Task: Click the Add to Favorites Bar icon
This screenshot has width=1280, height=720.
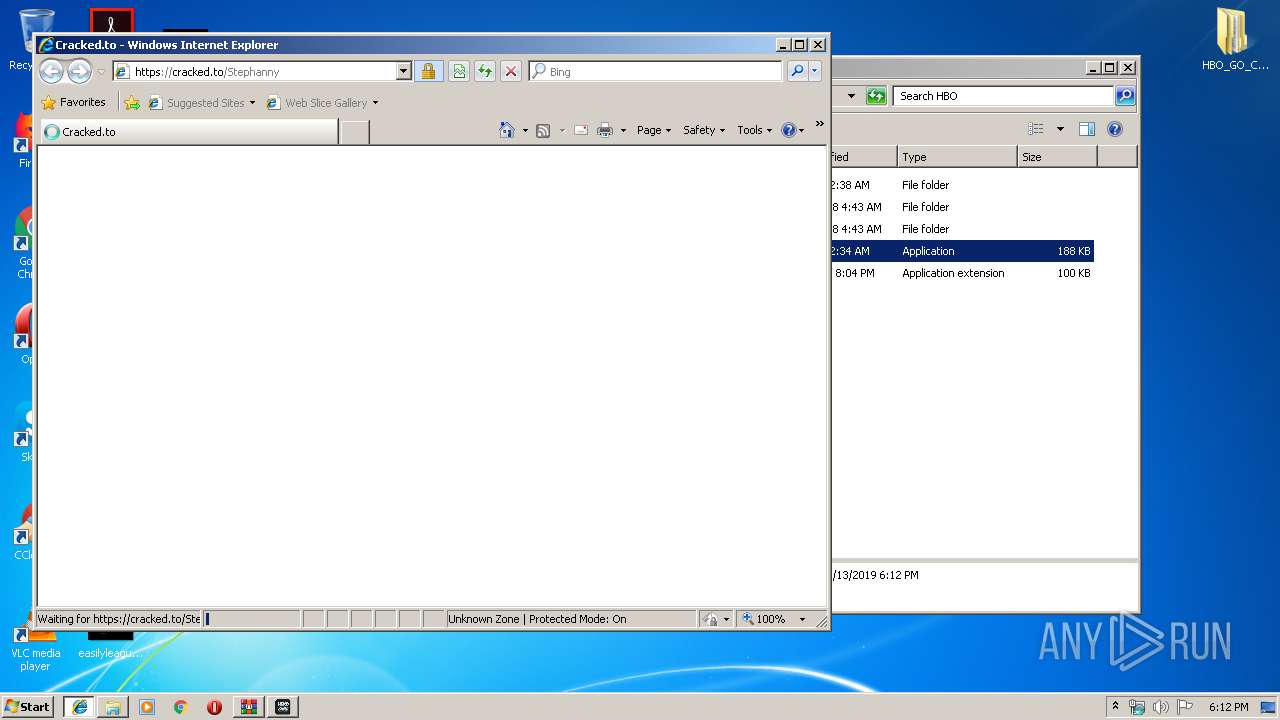Action: (132, 102)
